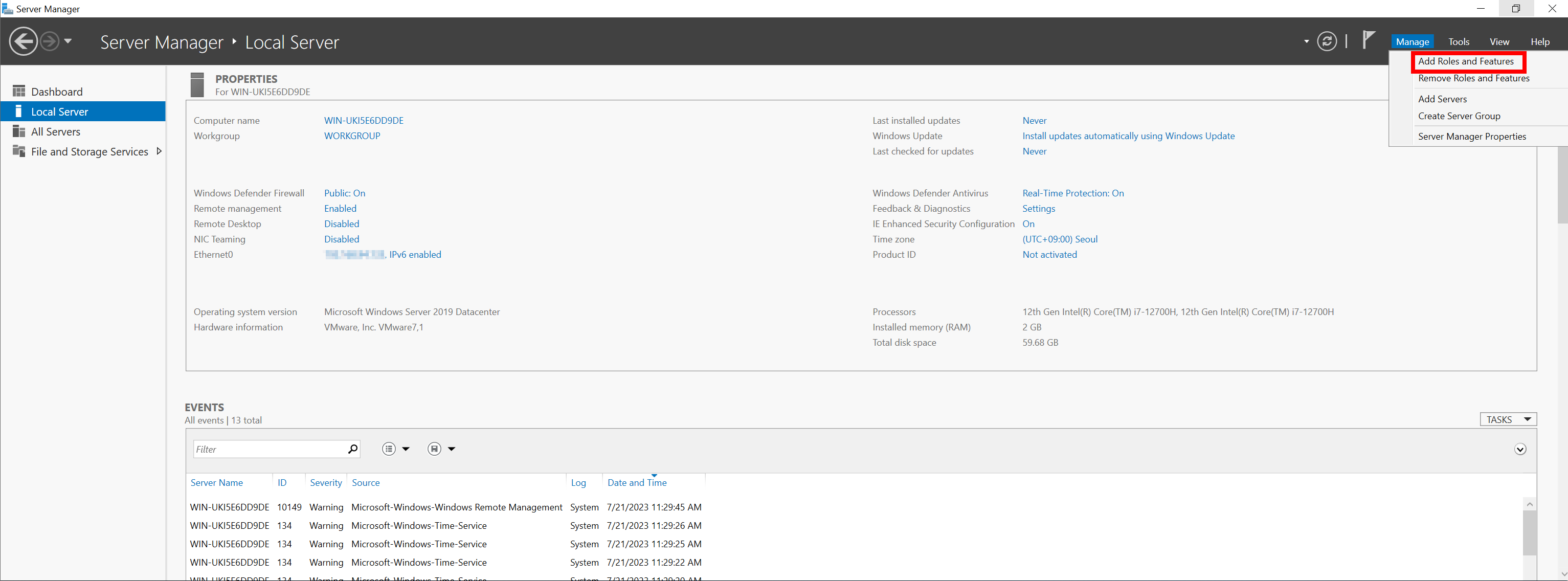Click File and Storage Services icon

(19, 152)
